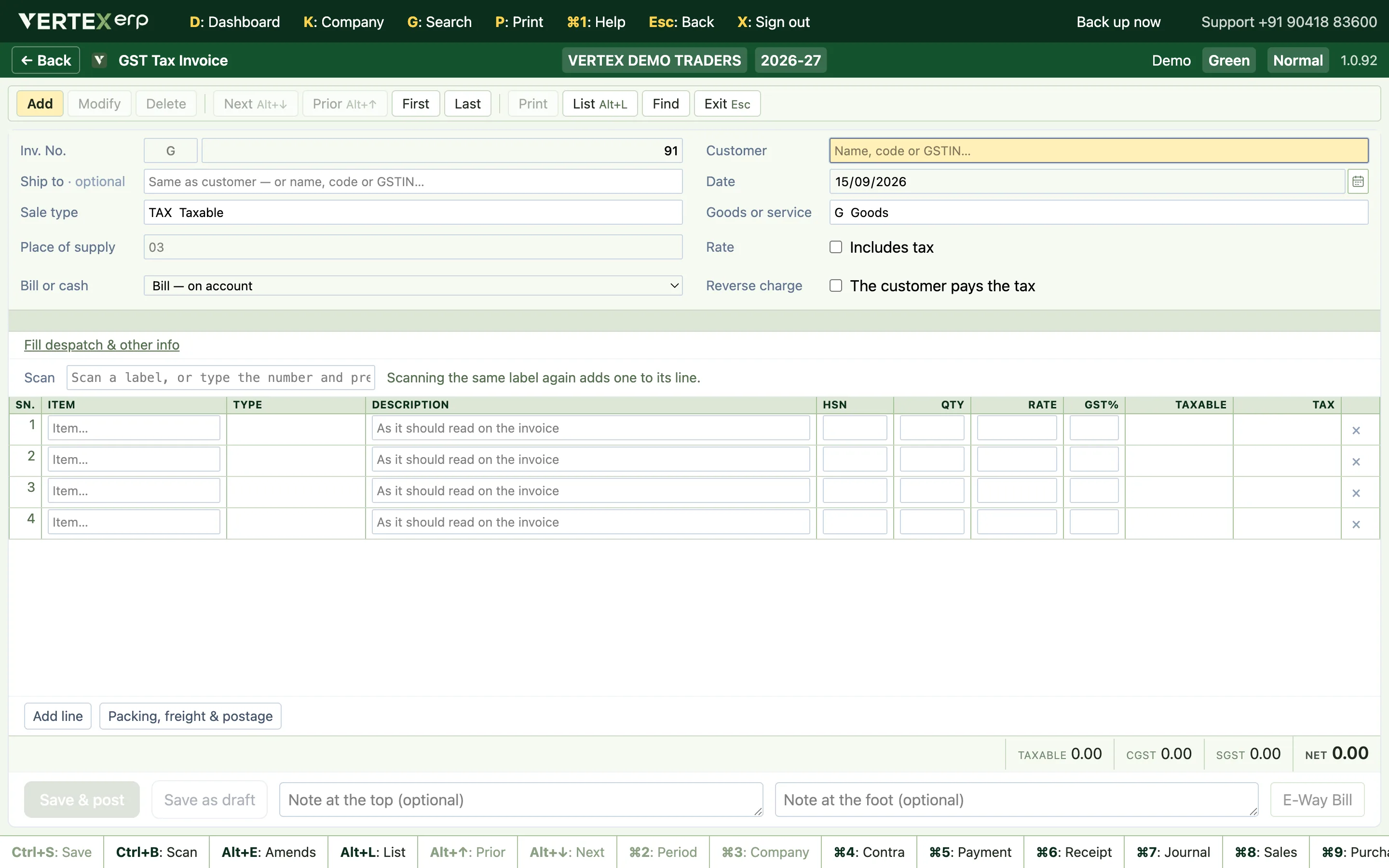The width and height of the screenshot is (1389, 868).
Task: Click the Save & post button
Action: point(82,800)
